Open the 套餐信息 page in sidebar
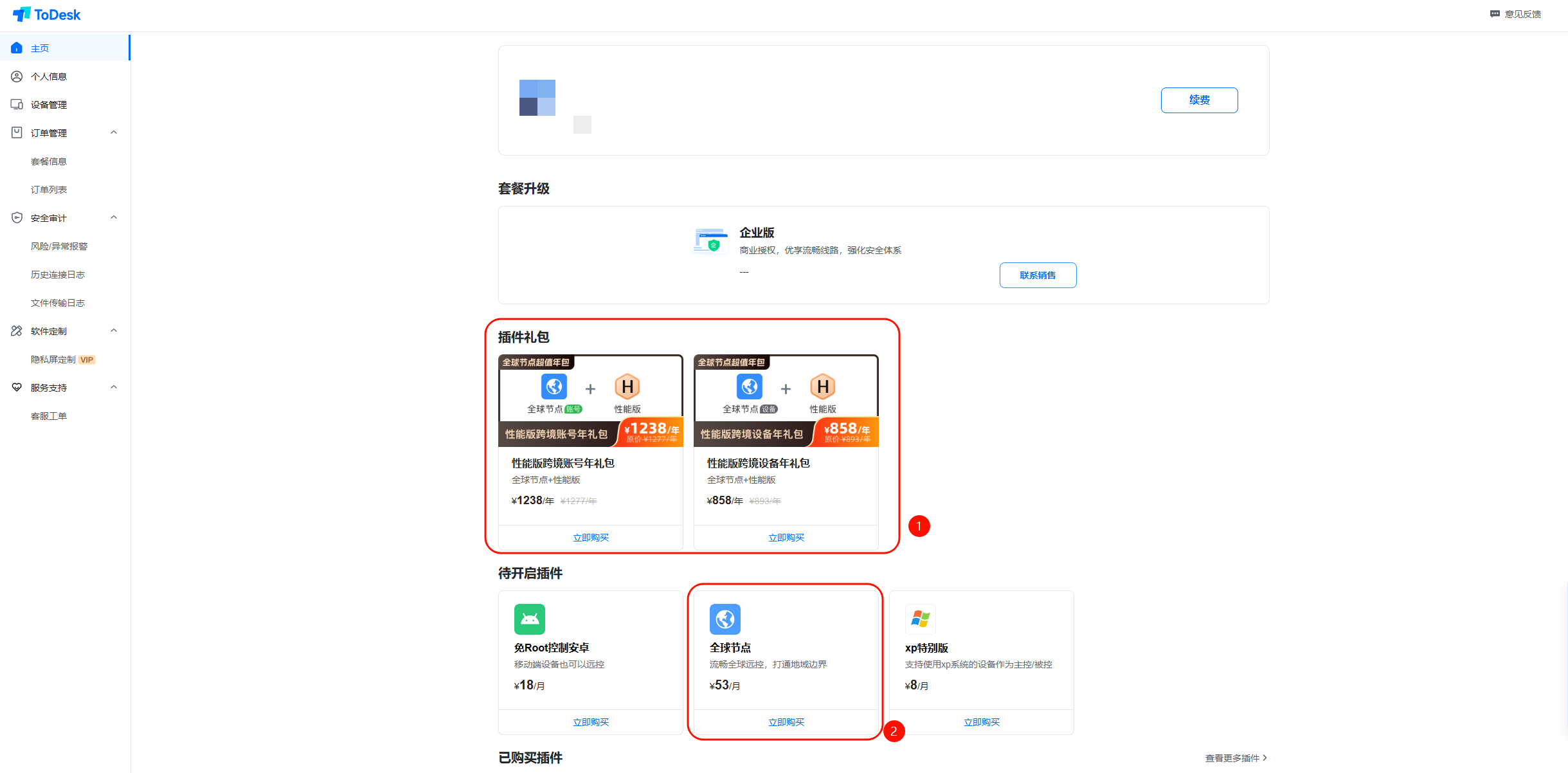 coord(48,161)
